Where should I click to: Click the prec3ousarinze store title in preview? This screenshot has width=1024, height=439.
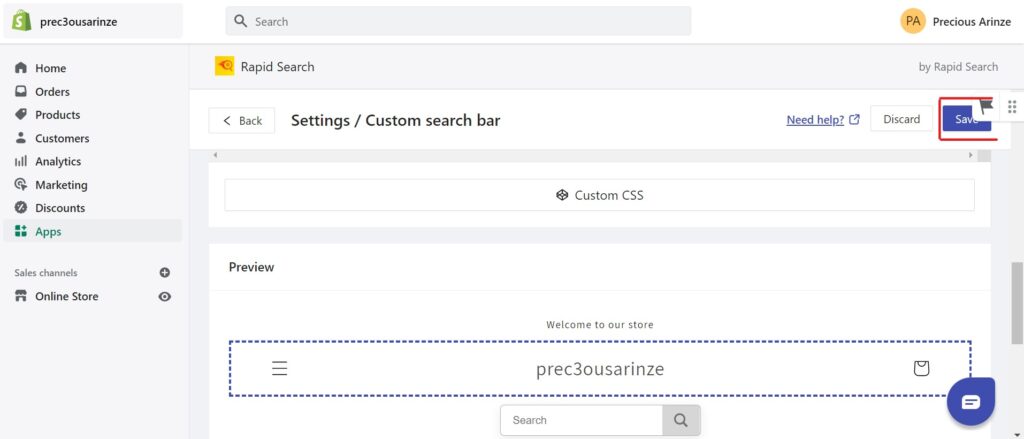coord(600,369)
